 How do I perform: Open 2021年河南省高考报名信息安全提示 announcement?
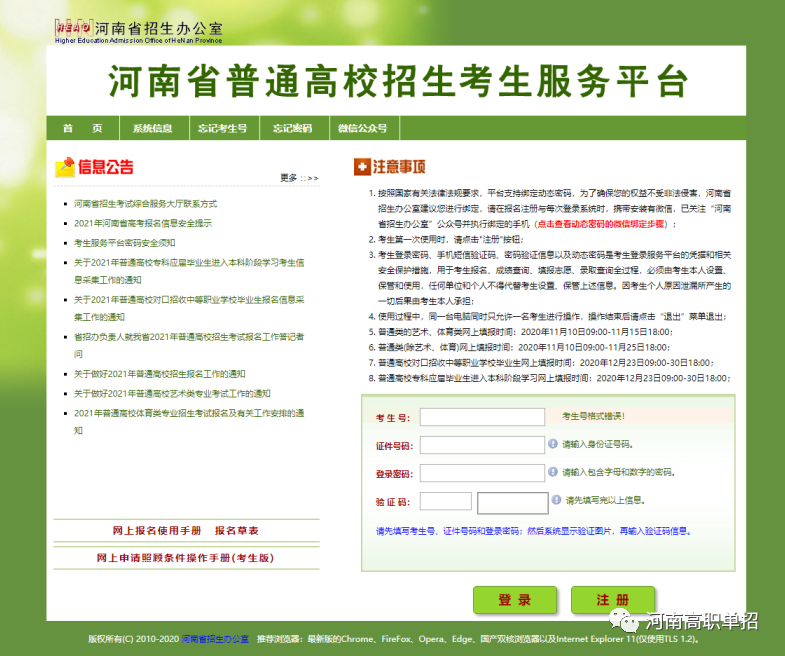pyautogui.click(x=143, y=223)
